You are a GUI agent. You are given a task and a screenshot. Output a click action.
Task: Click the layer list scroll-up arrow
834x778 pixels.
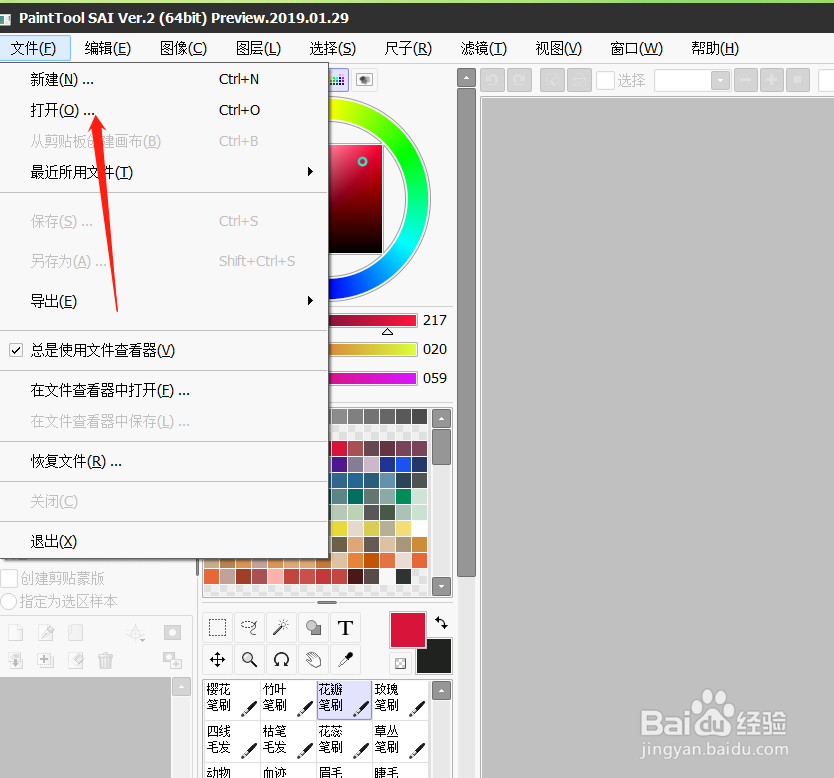(181, 687)
